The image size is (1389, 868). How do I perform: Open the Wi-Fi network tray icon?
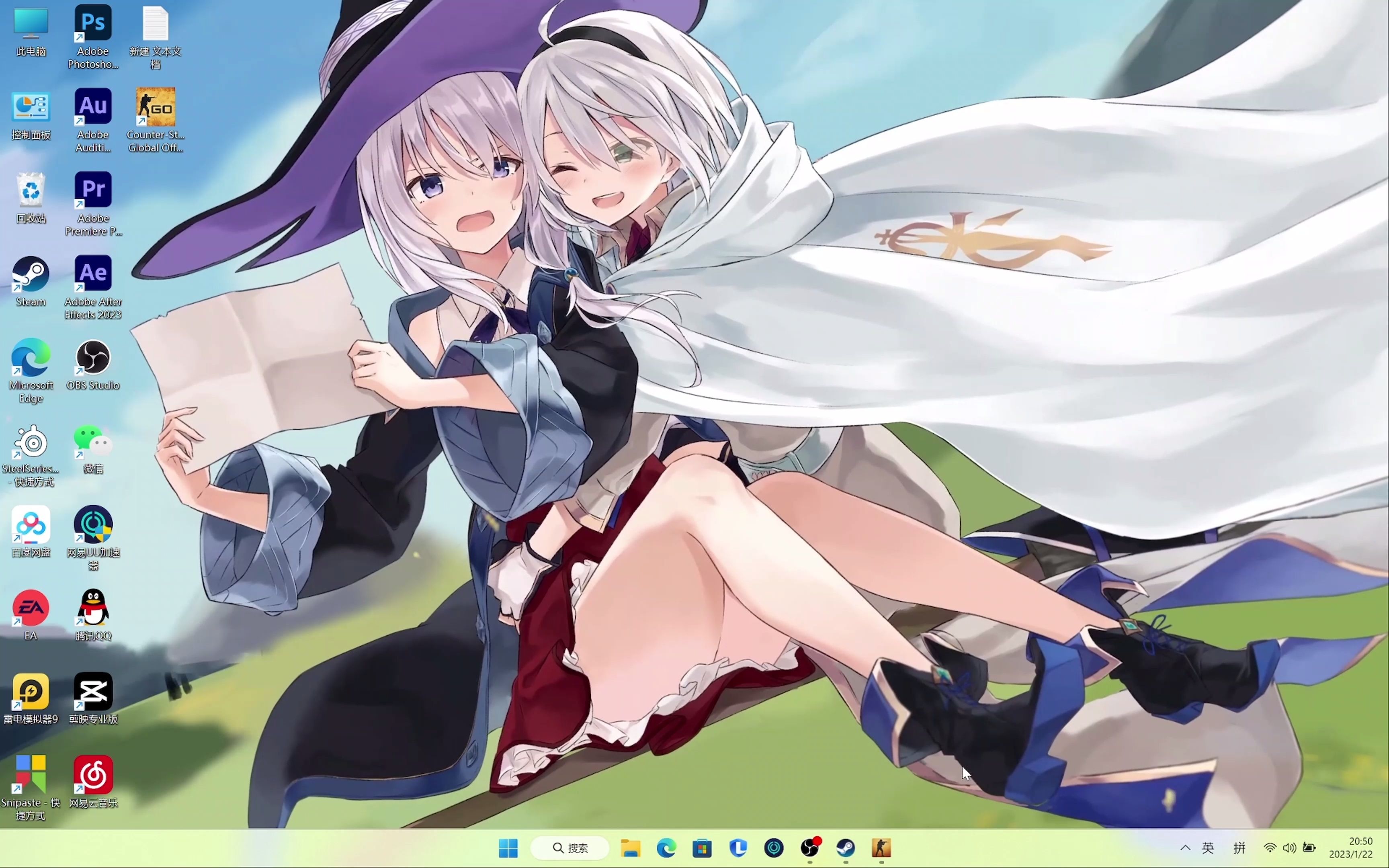[1270, 848]
